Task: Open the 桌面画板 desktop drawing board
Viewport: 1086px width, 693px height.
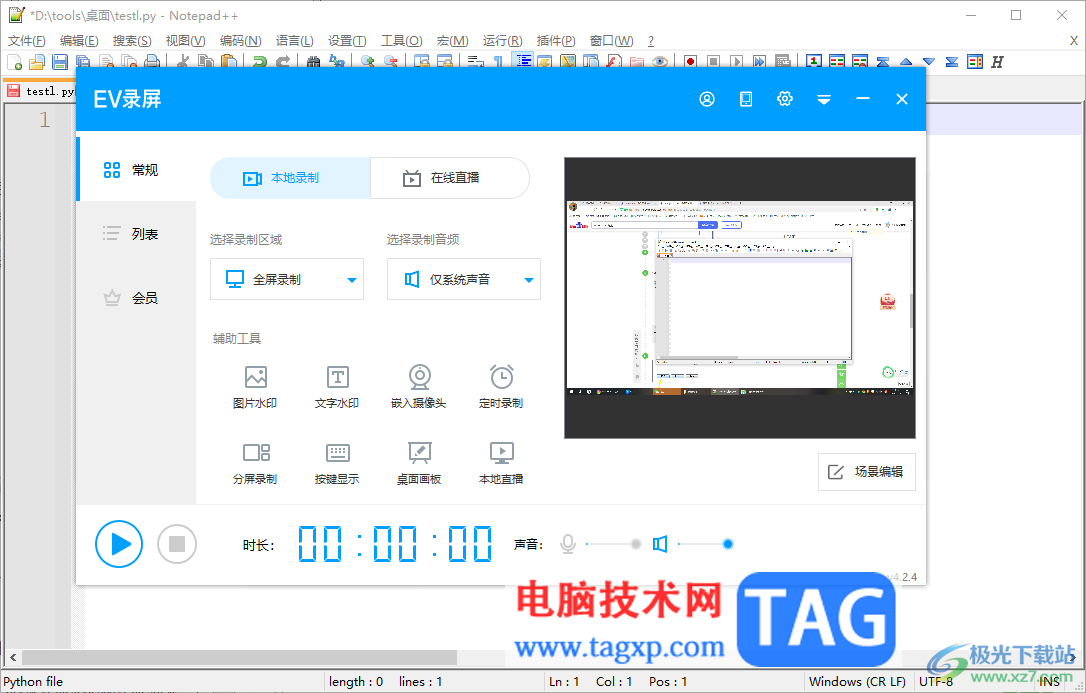Action: [x=419, y=463]
